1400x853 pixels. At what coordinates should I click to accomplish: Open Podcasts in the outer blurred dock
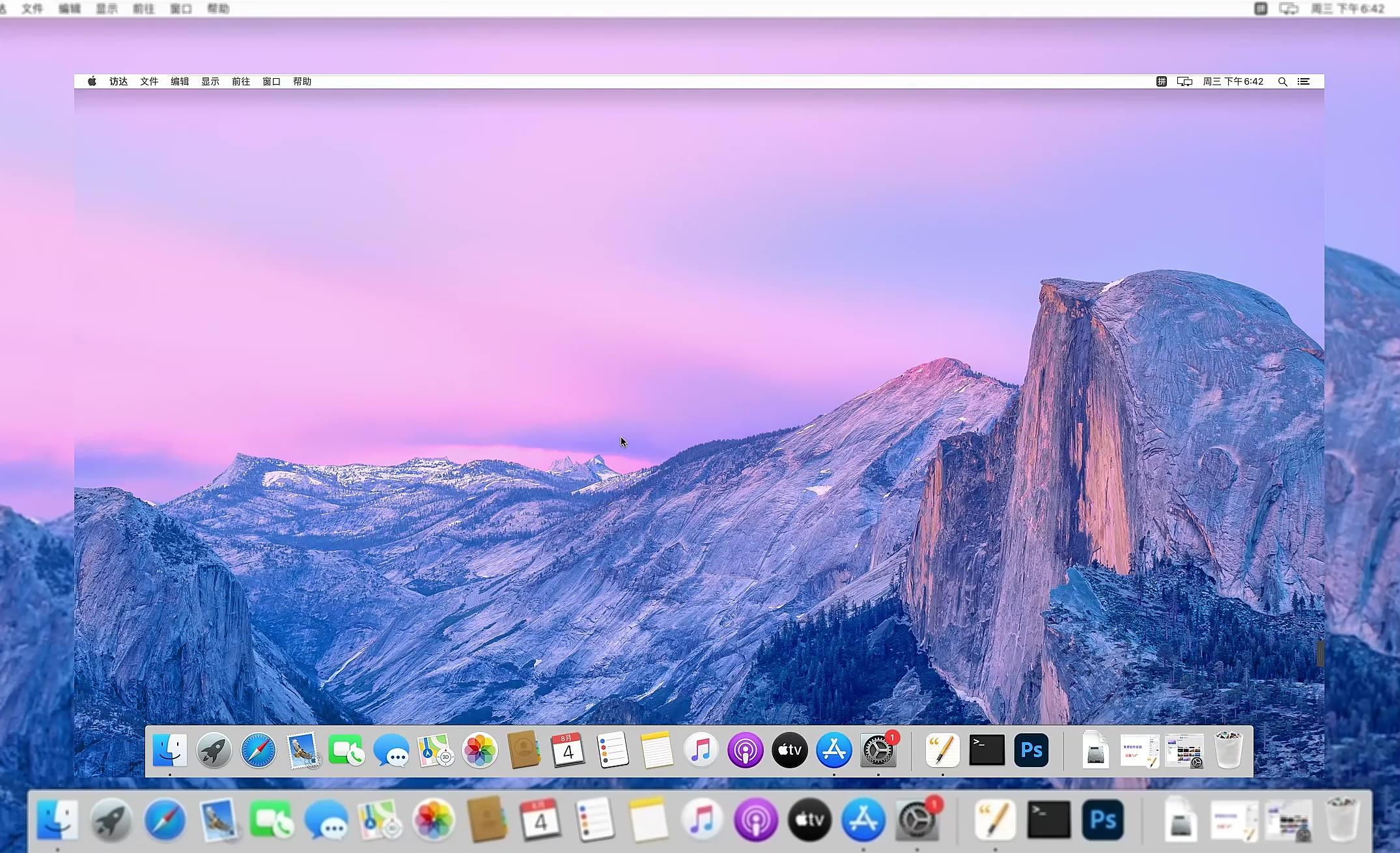click(756, 820)
